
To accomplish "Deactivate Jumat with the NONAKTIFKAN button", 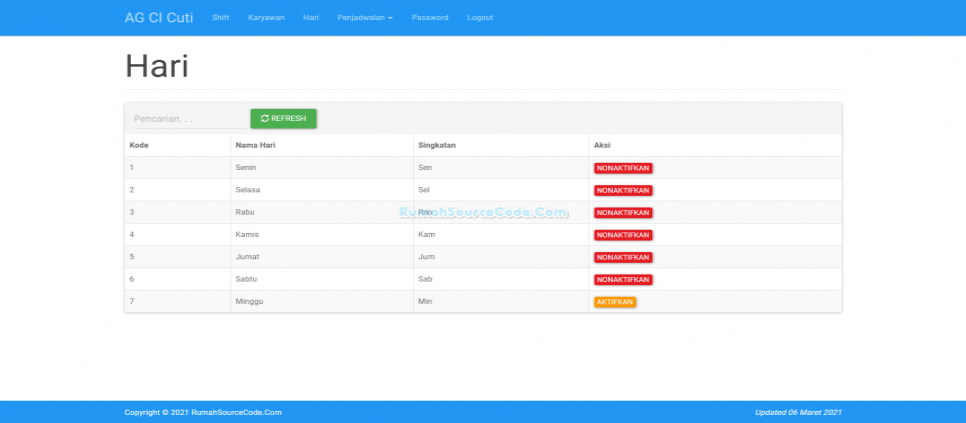I will [x=623, y=257].
